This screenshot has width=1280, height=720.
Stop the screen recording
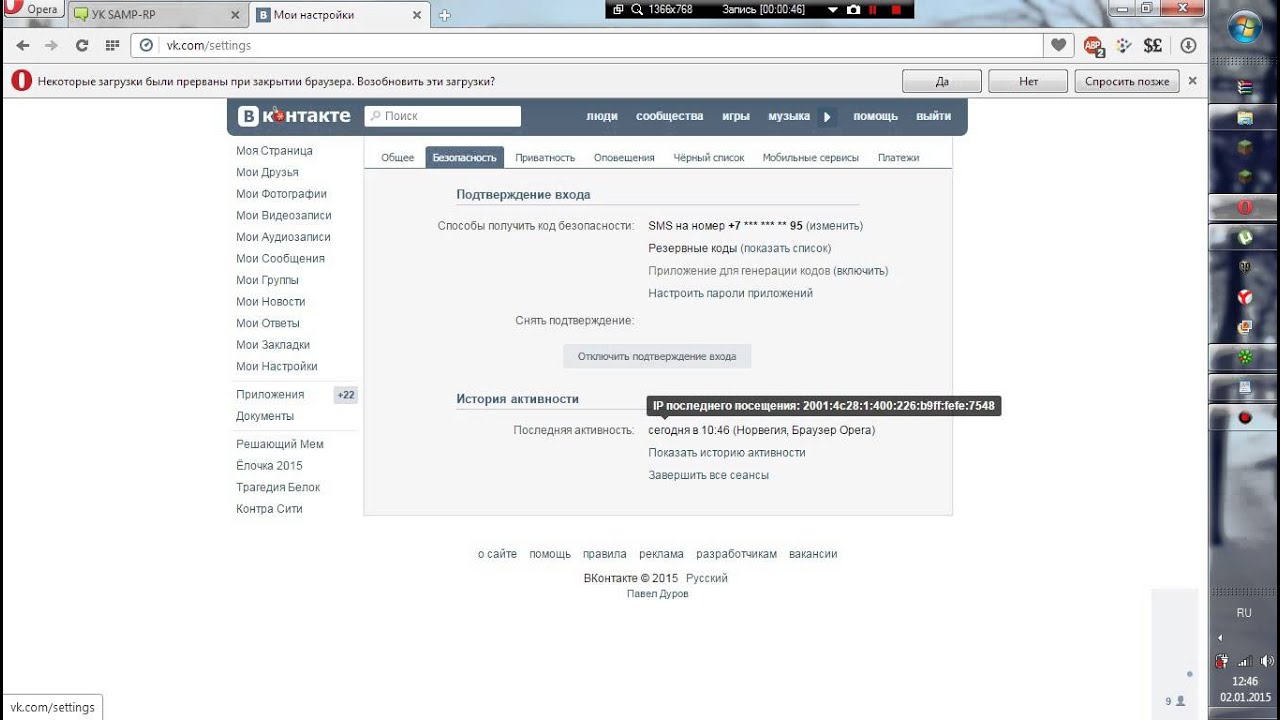[x=895, y=9]
